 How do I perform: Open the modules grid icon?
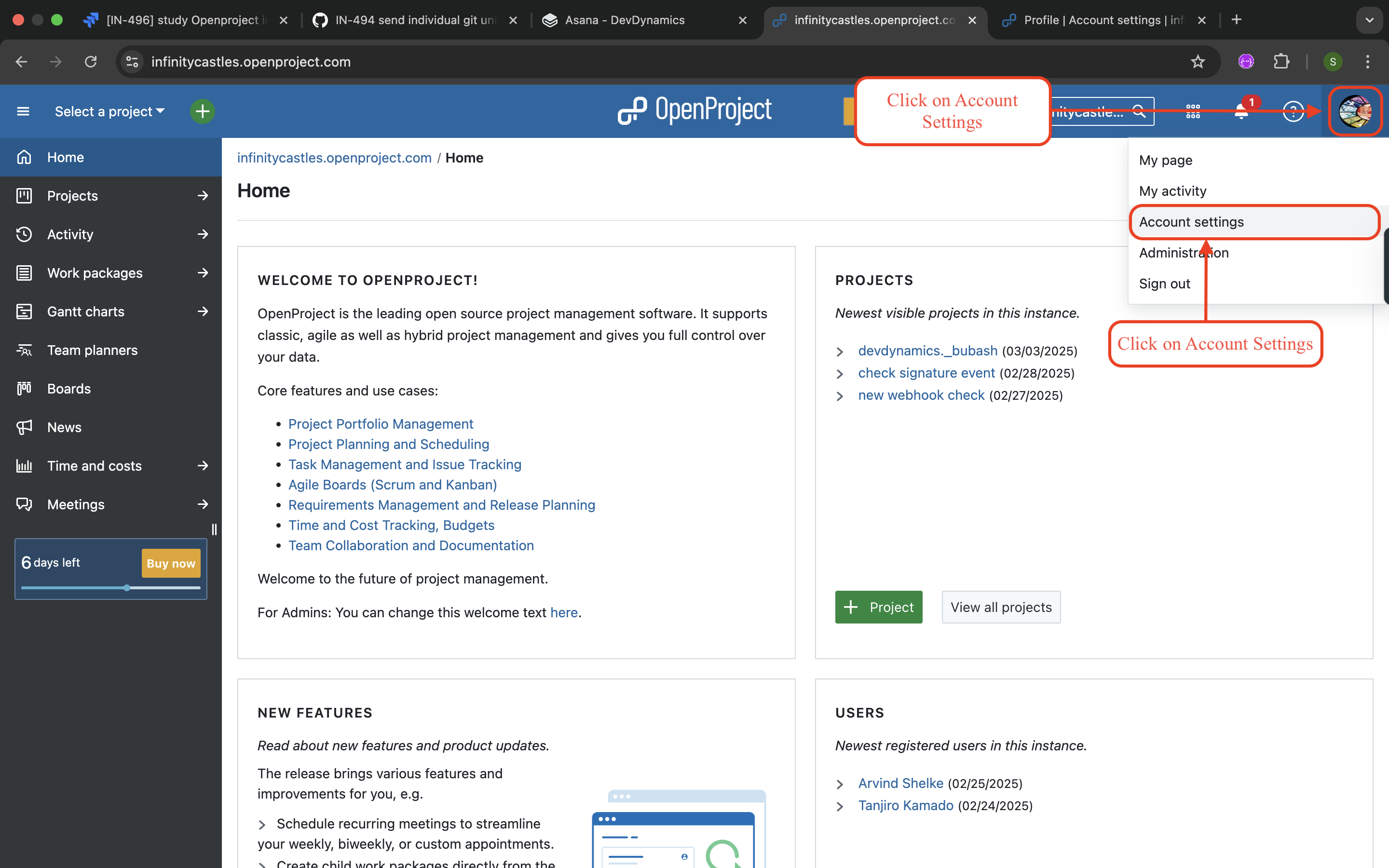(1193, 111)
